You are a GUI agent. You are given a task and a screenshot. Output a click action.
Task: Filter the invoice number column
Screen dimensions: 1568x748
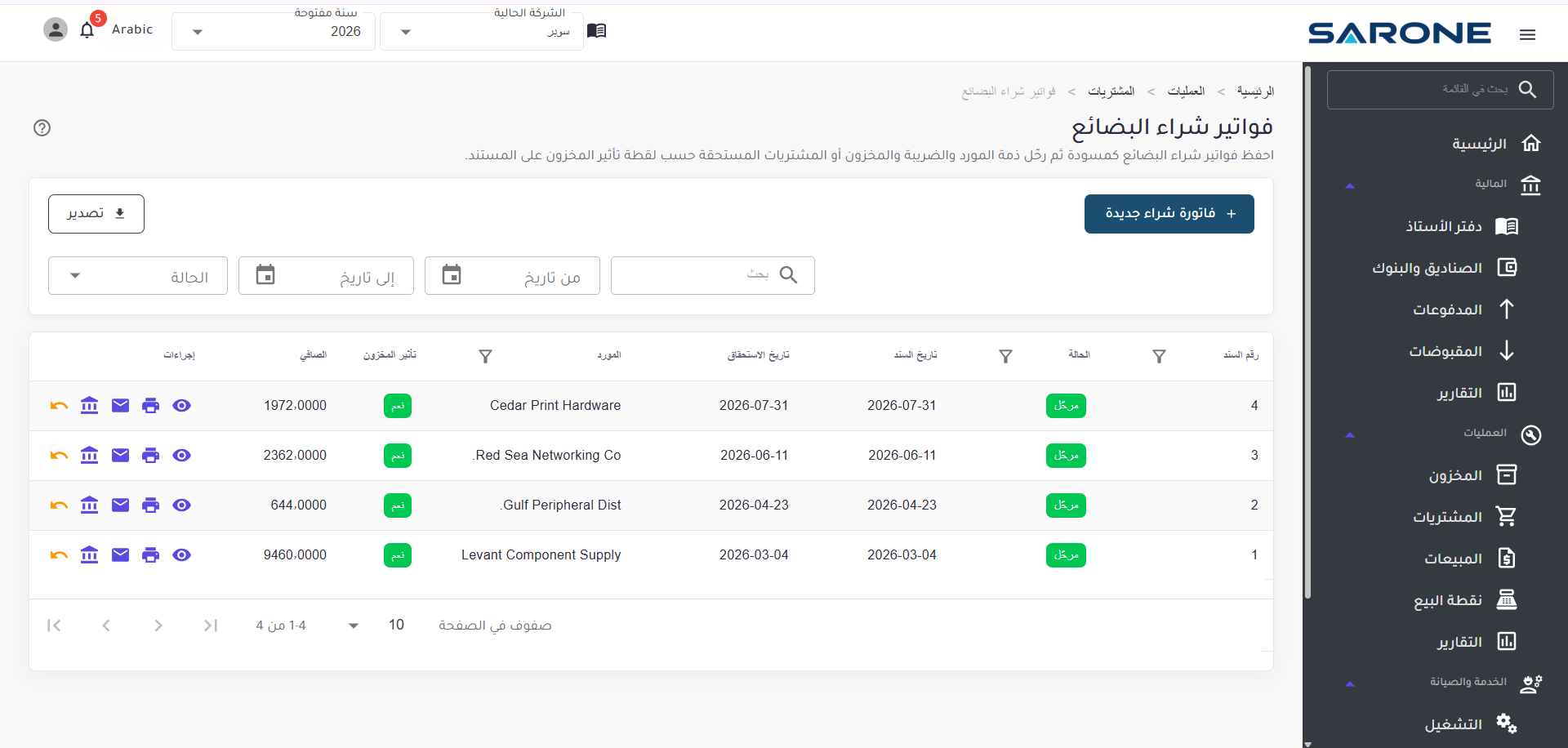coord(1159,356)
